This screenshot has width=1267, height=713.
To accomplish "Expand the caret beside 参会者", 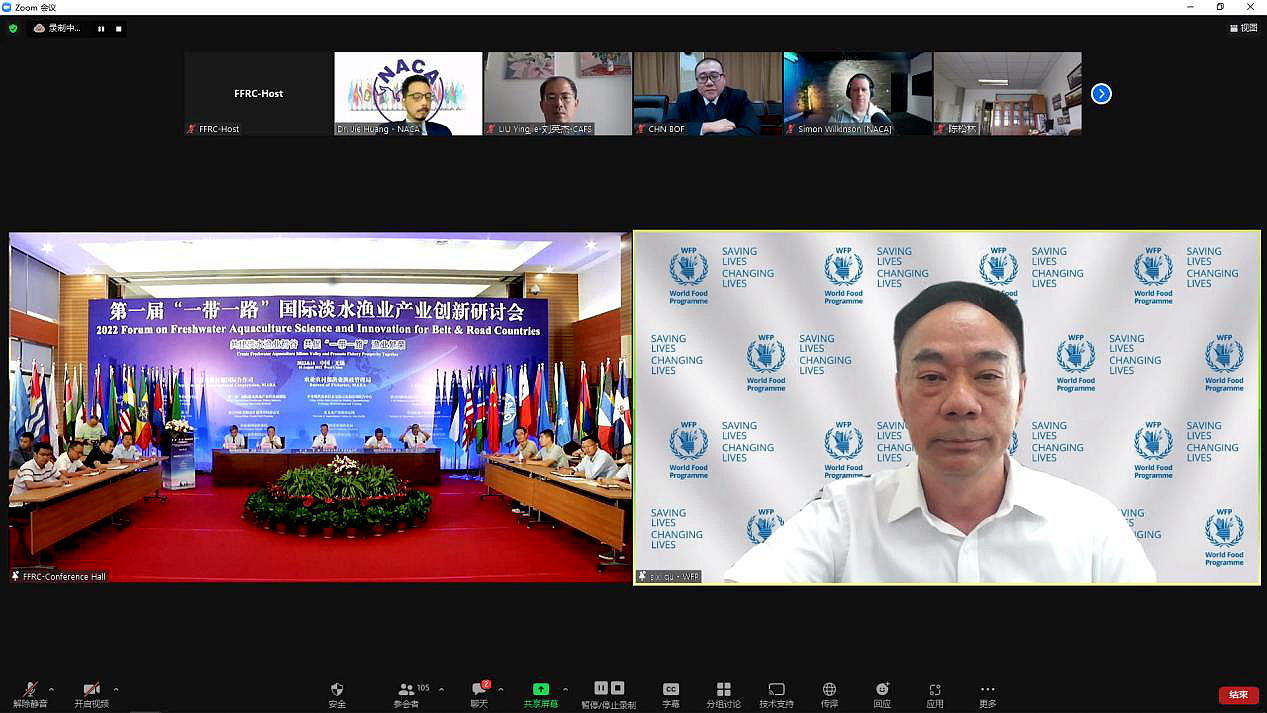I will click(441, 689).
